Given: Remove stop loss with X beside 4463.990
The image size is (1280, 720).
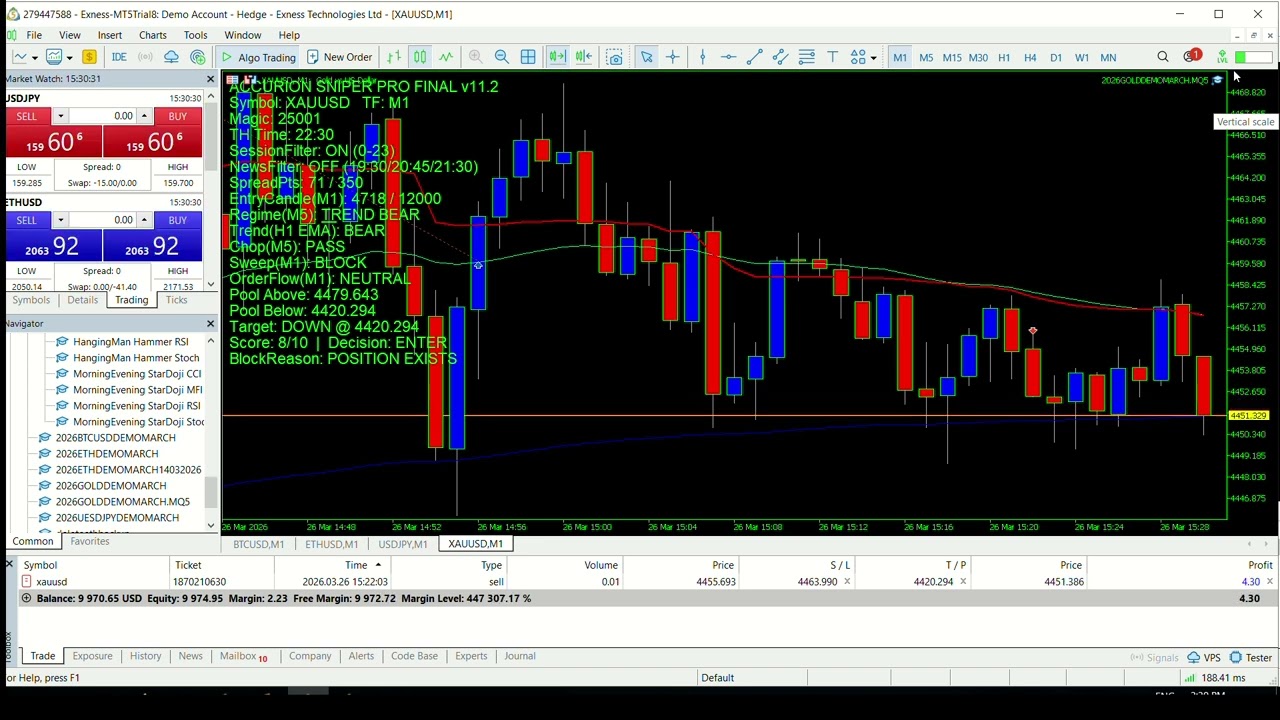Looking at the screenshot, I should coord(847,582).
